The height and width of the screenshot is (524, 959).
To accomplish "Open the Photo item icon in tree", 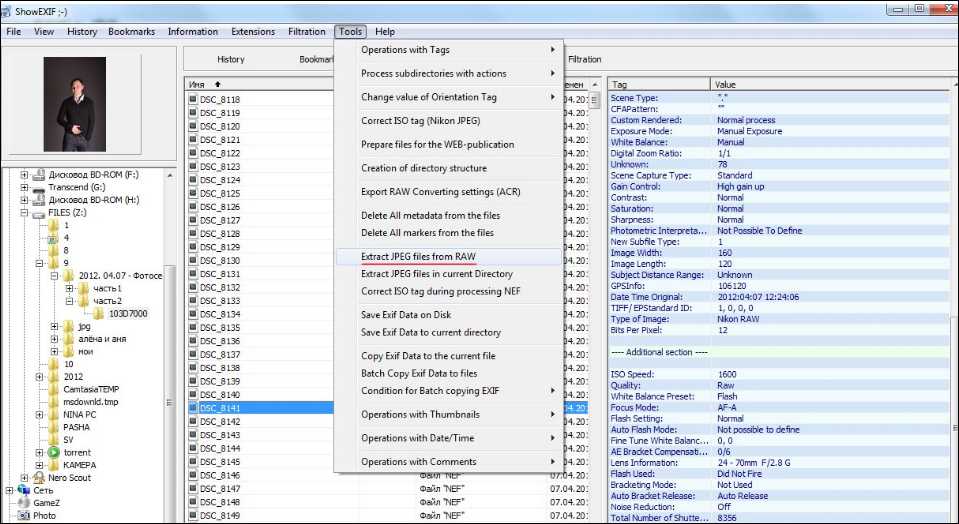I will [x=22, y=516].
